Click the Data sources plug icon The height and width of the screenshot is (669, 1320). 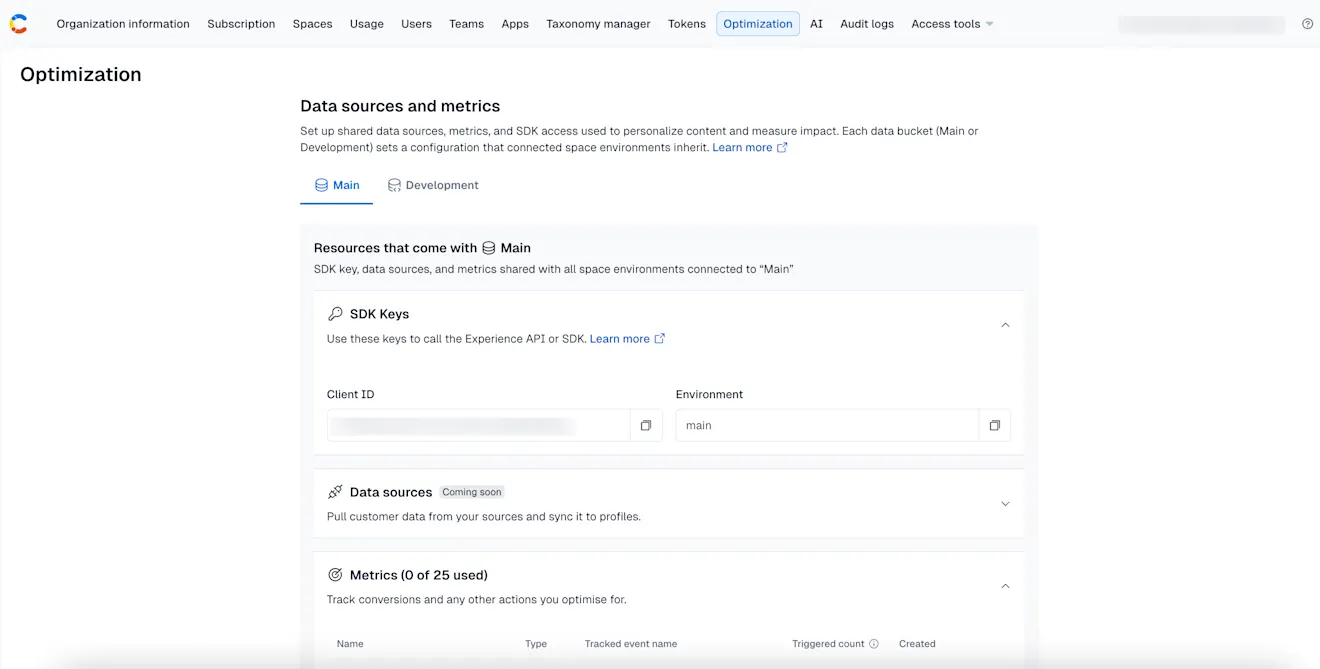335,492
